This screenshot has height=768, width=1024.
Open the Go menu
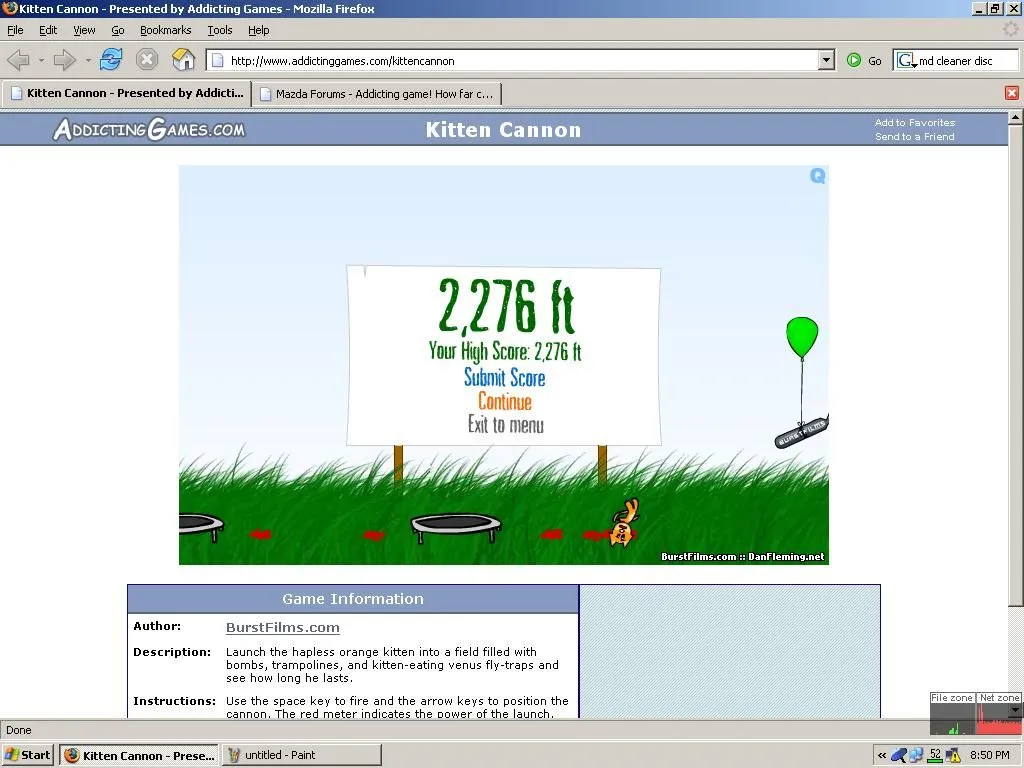pos(118,30)
